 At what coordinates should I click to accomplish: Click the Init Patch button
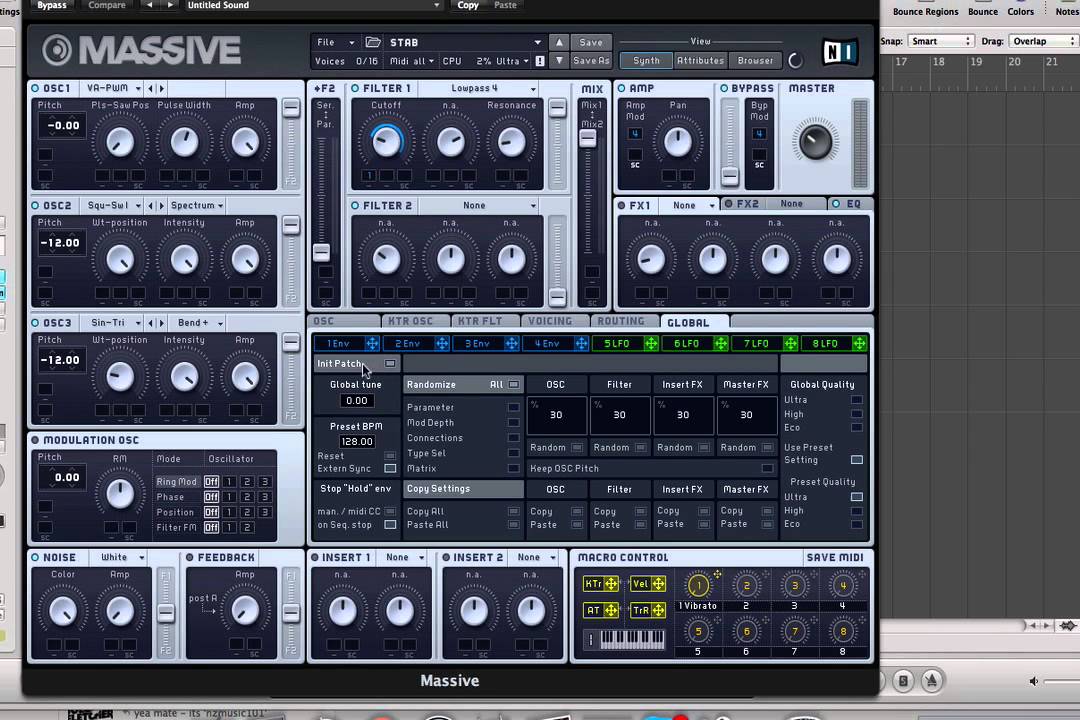(357, 363)
